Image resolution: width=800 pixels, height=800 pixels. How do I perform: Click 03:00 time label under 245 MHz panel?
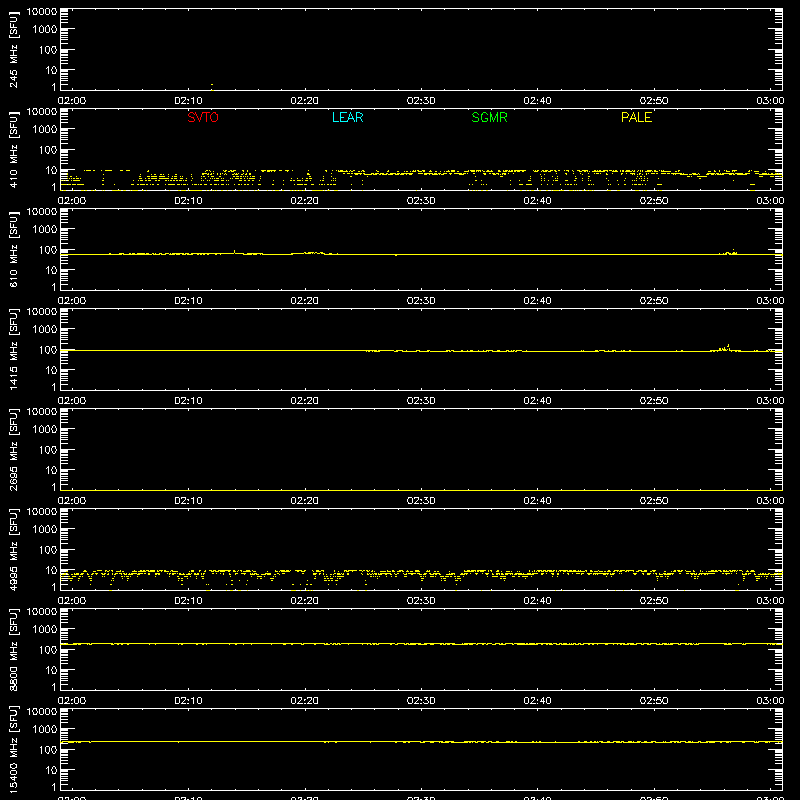coord(770,101)
